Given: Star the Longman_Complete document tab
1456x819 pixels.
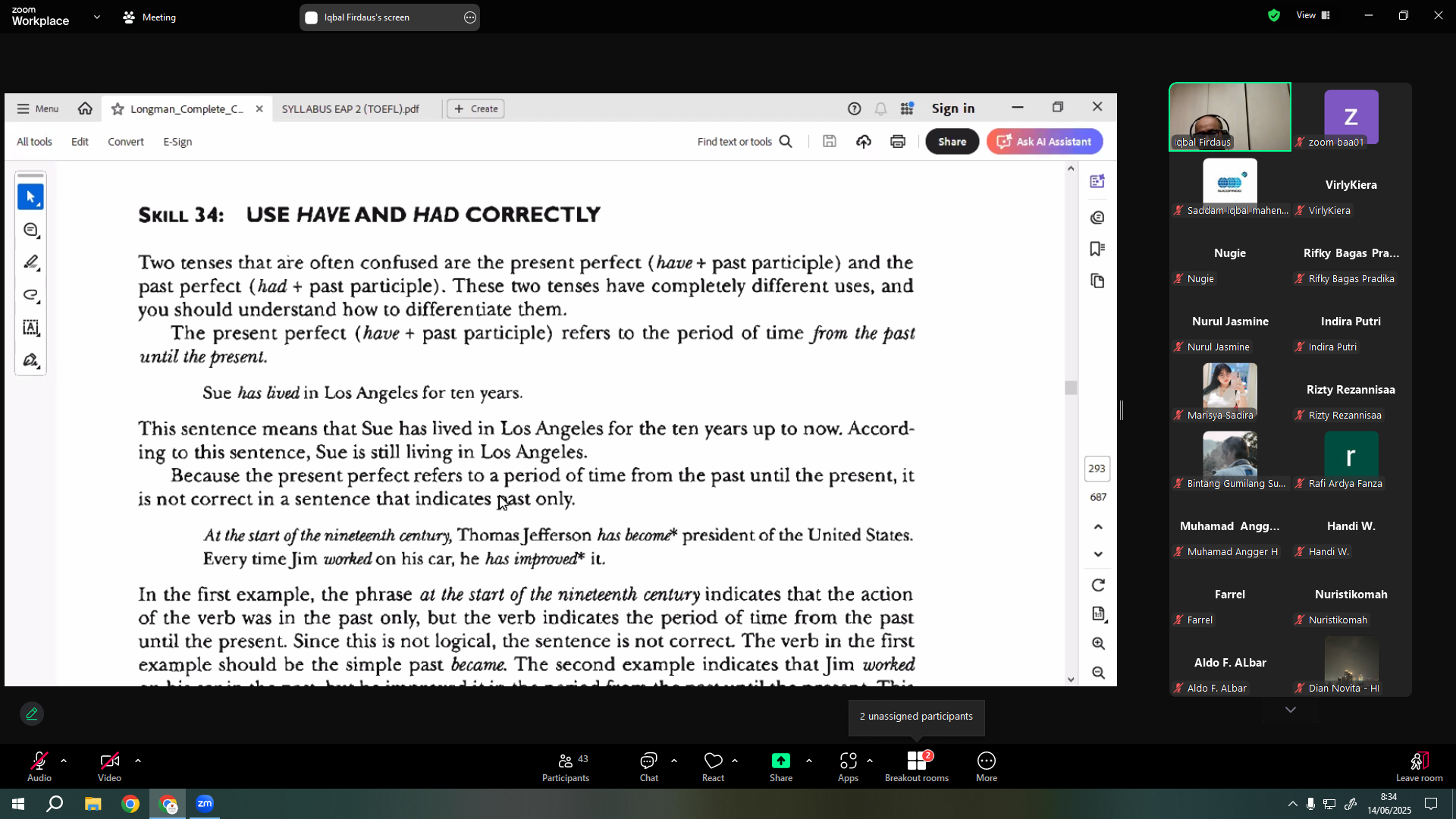Looking at the screenshot, I should coord(118,109).
